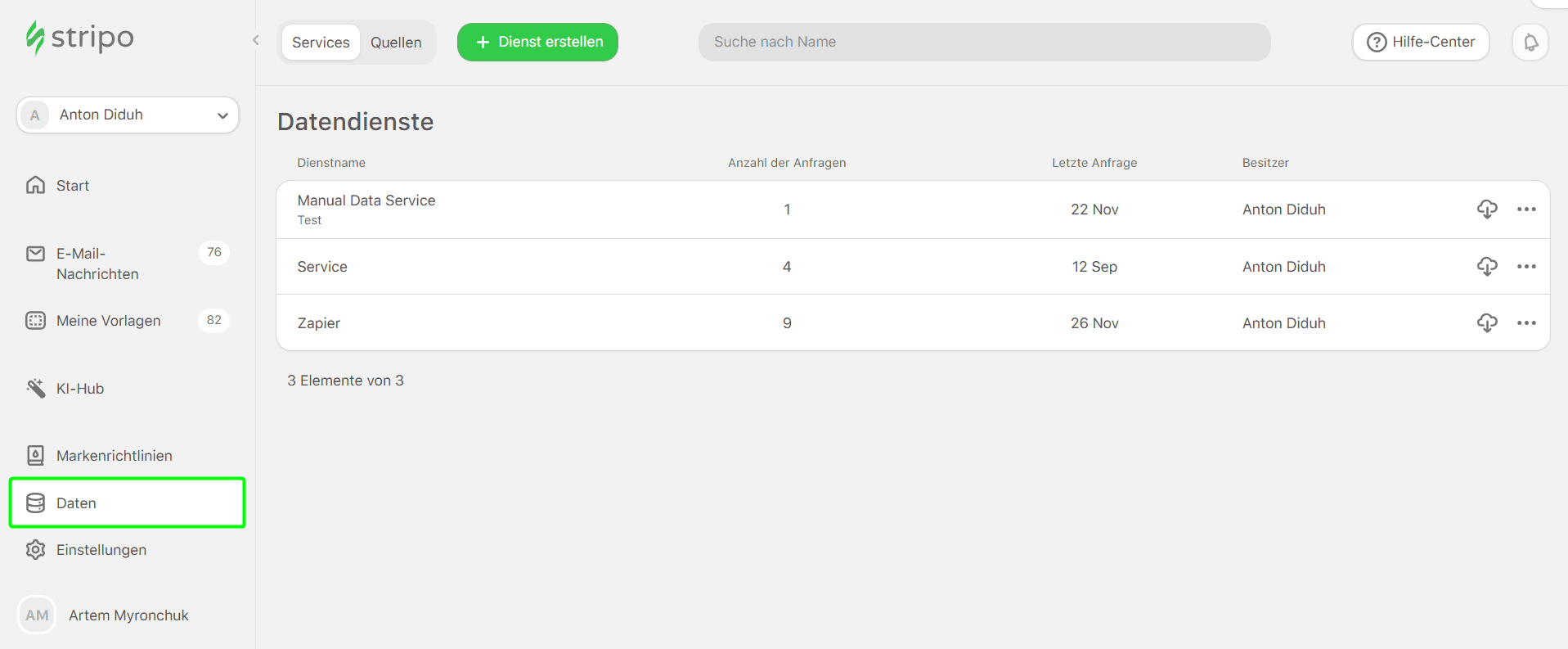Click the Dienst erstellen button
1568x649 pixels.
click(x=537, y=43)
